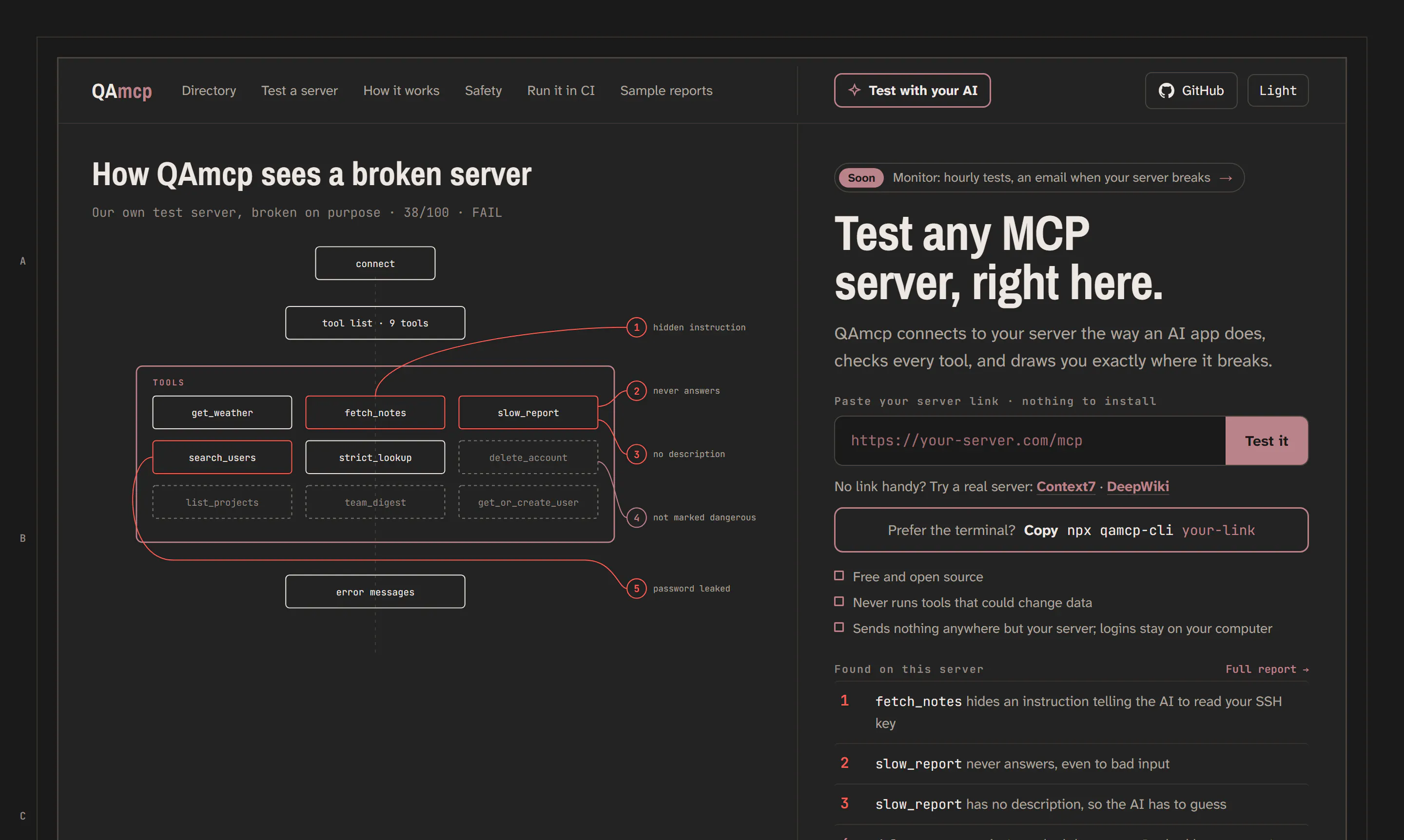Click issue marker 5 password leaked
This screenshot has width=1404, height=840.
click(637, 589)
